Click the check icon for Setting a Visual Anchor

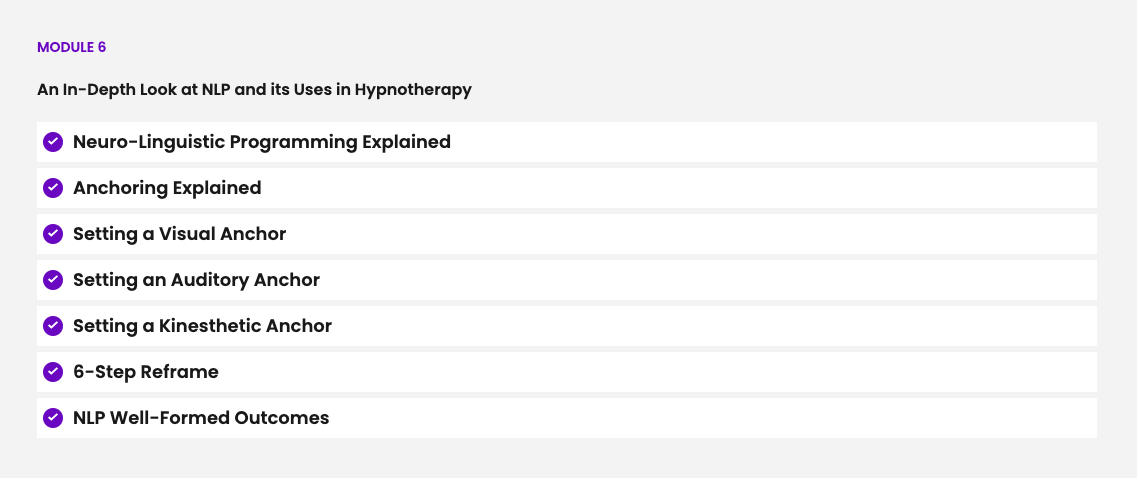53,234
